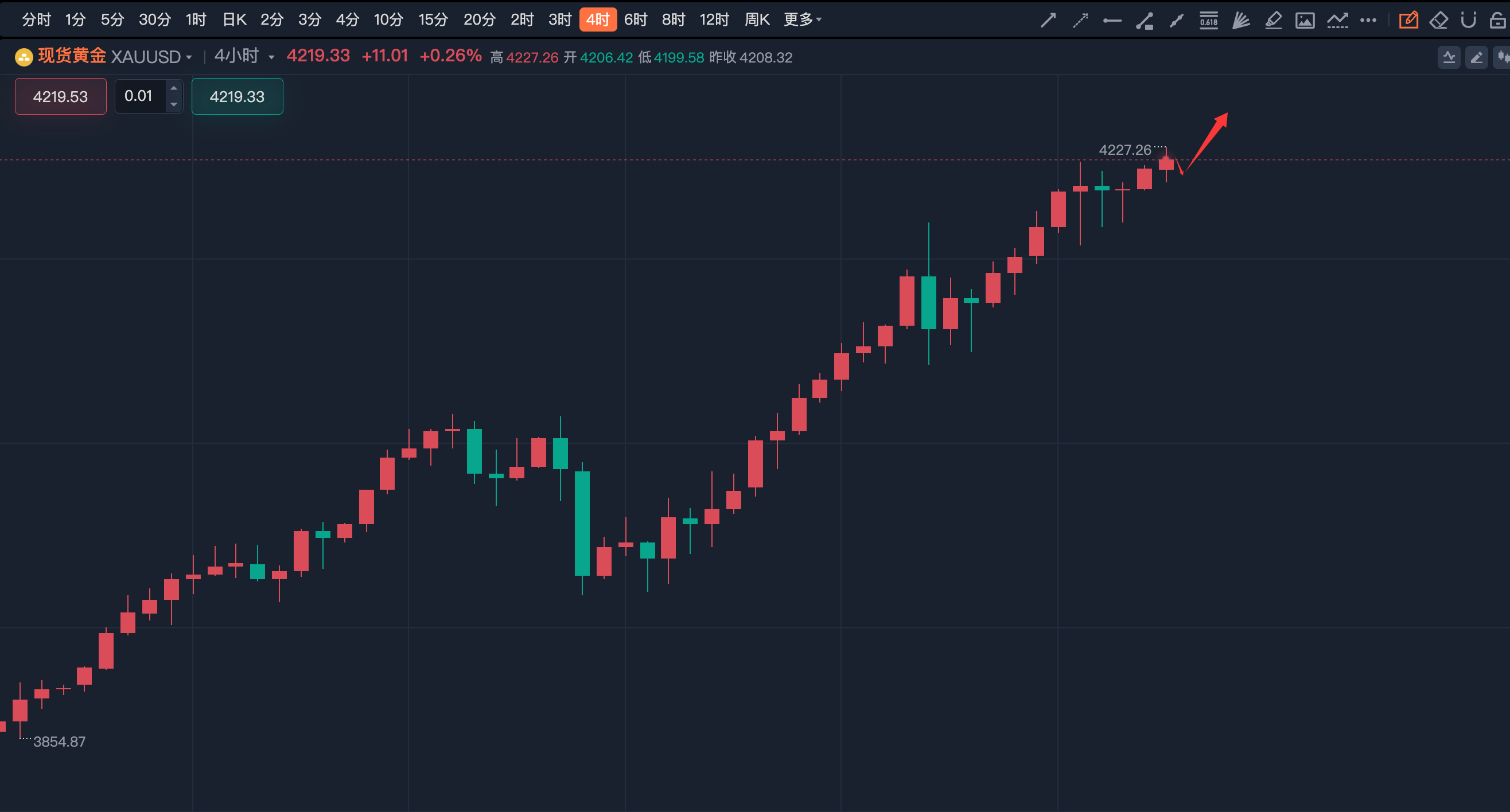Screen dimensions: 1510x812
Task: Click the green 4219.33 buy price button
Action: pos(238,96)
